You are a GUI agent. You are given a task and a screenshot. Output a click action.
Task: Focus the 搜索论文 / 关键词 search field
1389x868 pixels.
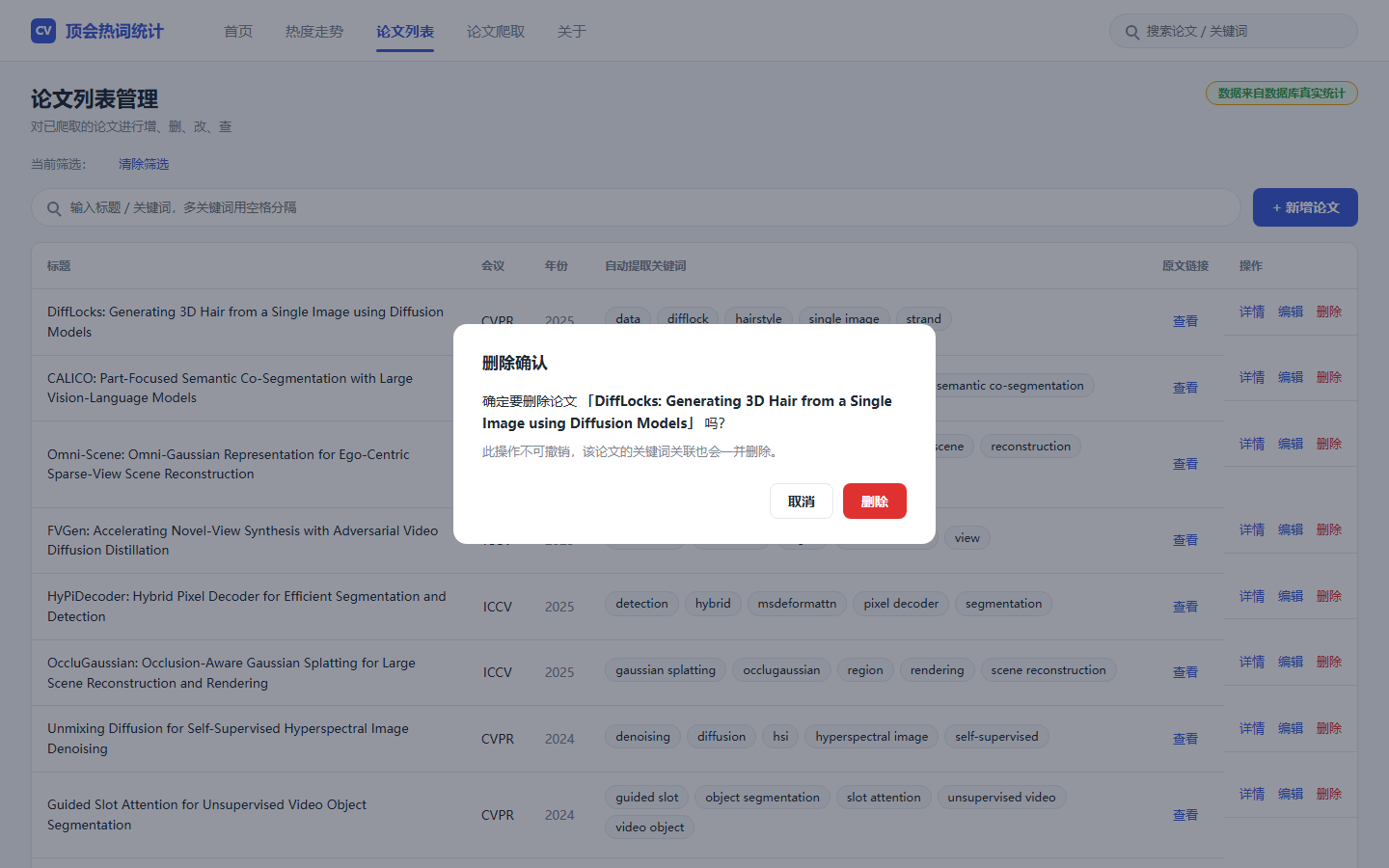[1234, 31]
